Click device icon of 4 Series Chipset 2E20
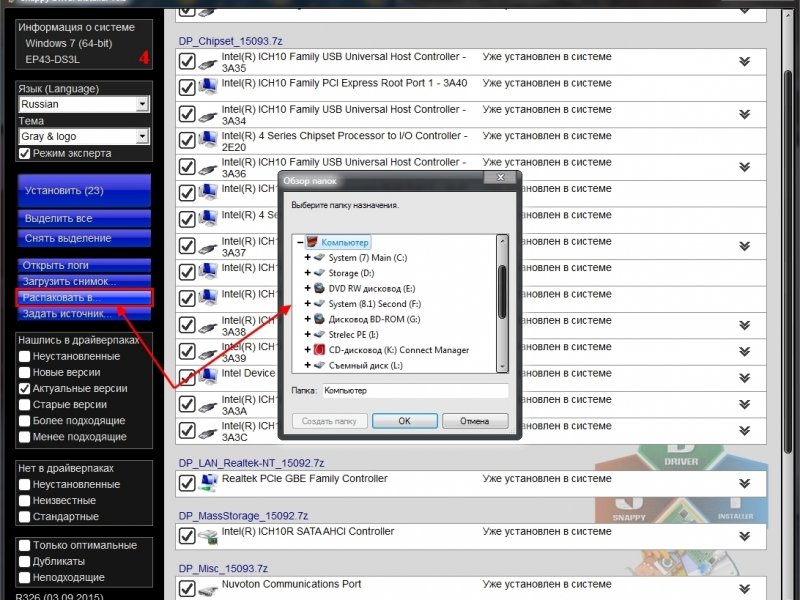Screen dimensions: 800x600 click(208, 139)
